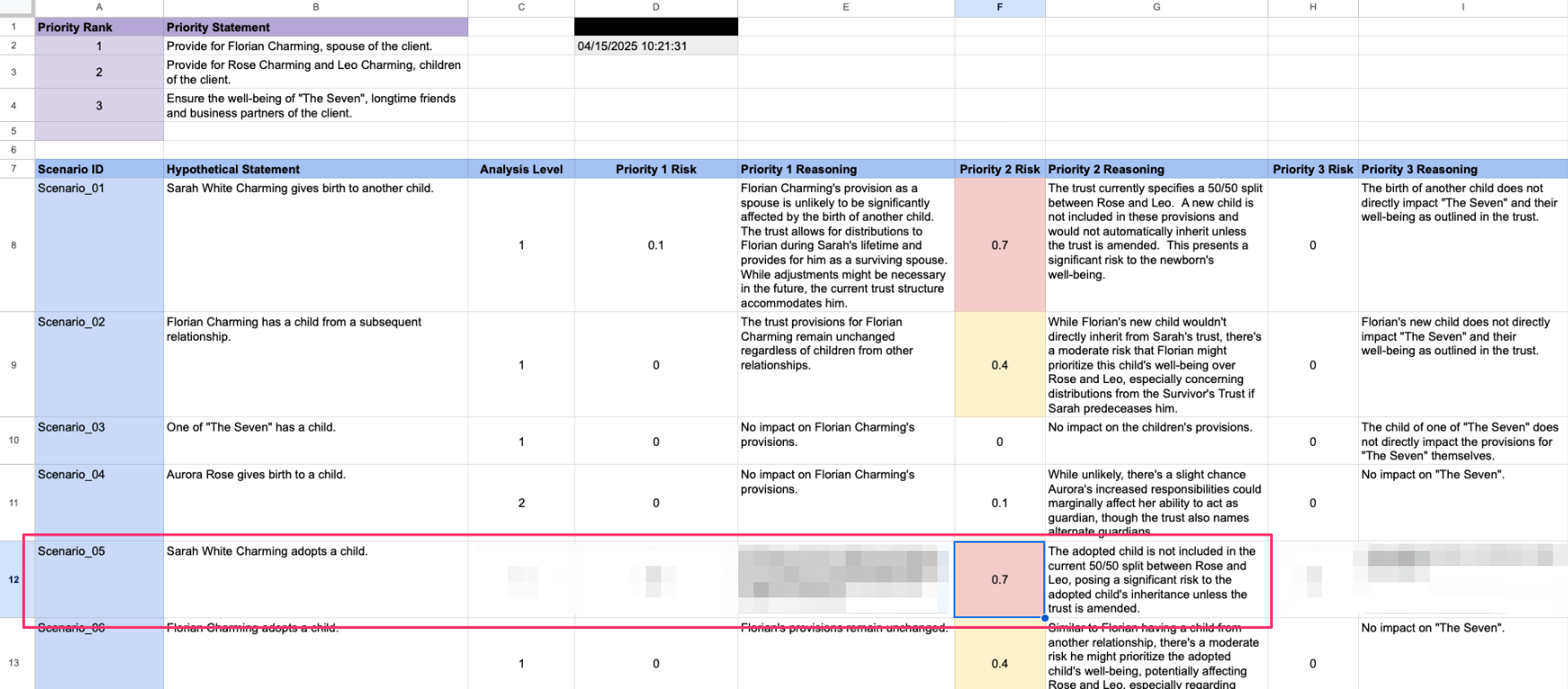This screenshot has height=689, width=1568.
Task: Click 'Sarah White Charming gives birth' statement
Action: pyautogui.click(x=316, y=245)
